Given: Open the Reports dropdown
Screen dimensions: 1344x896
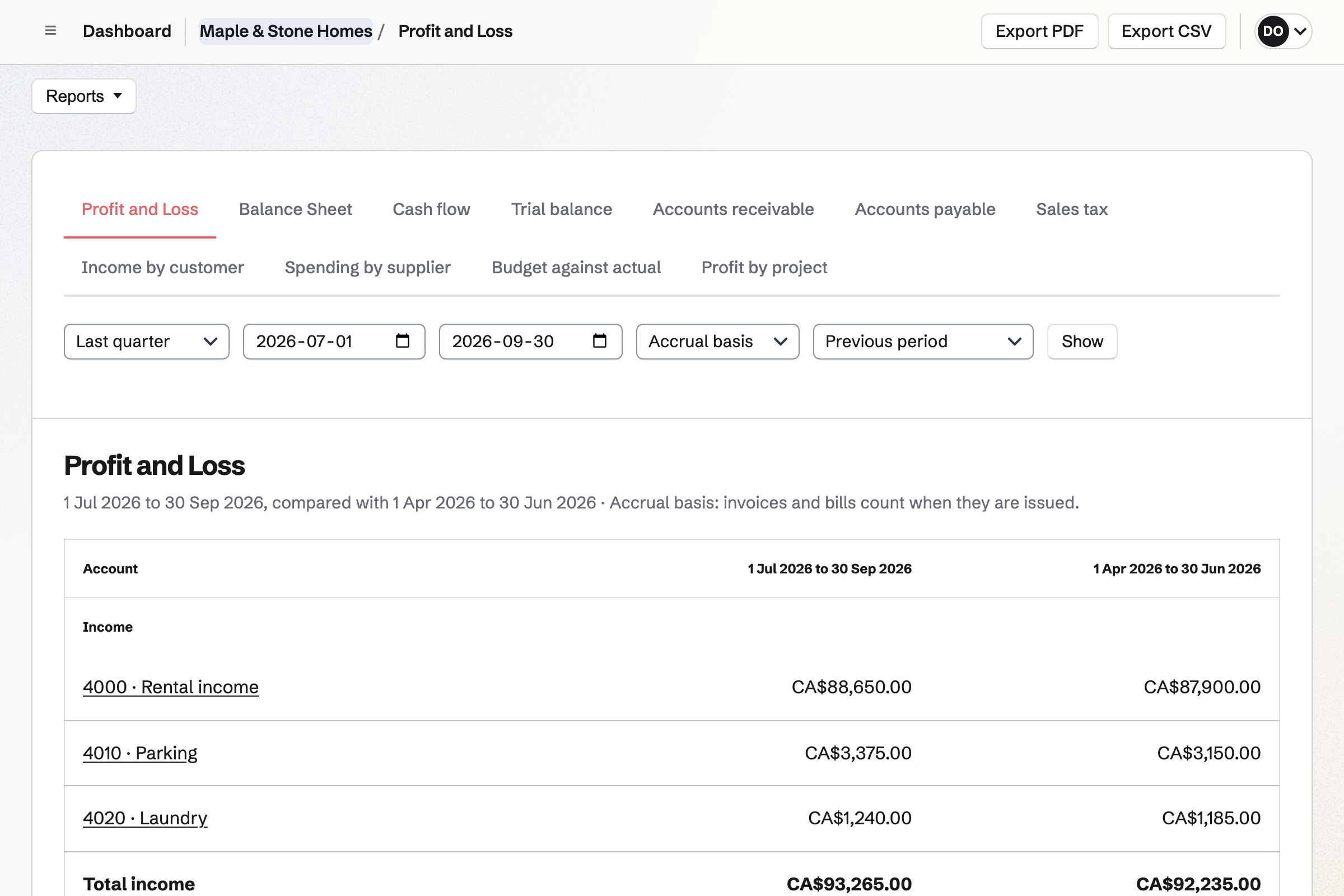Looking at the screenshot, I should [x=84, y=96].
